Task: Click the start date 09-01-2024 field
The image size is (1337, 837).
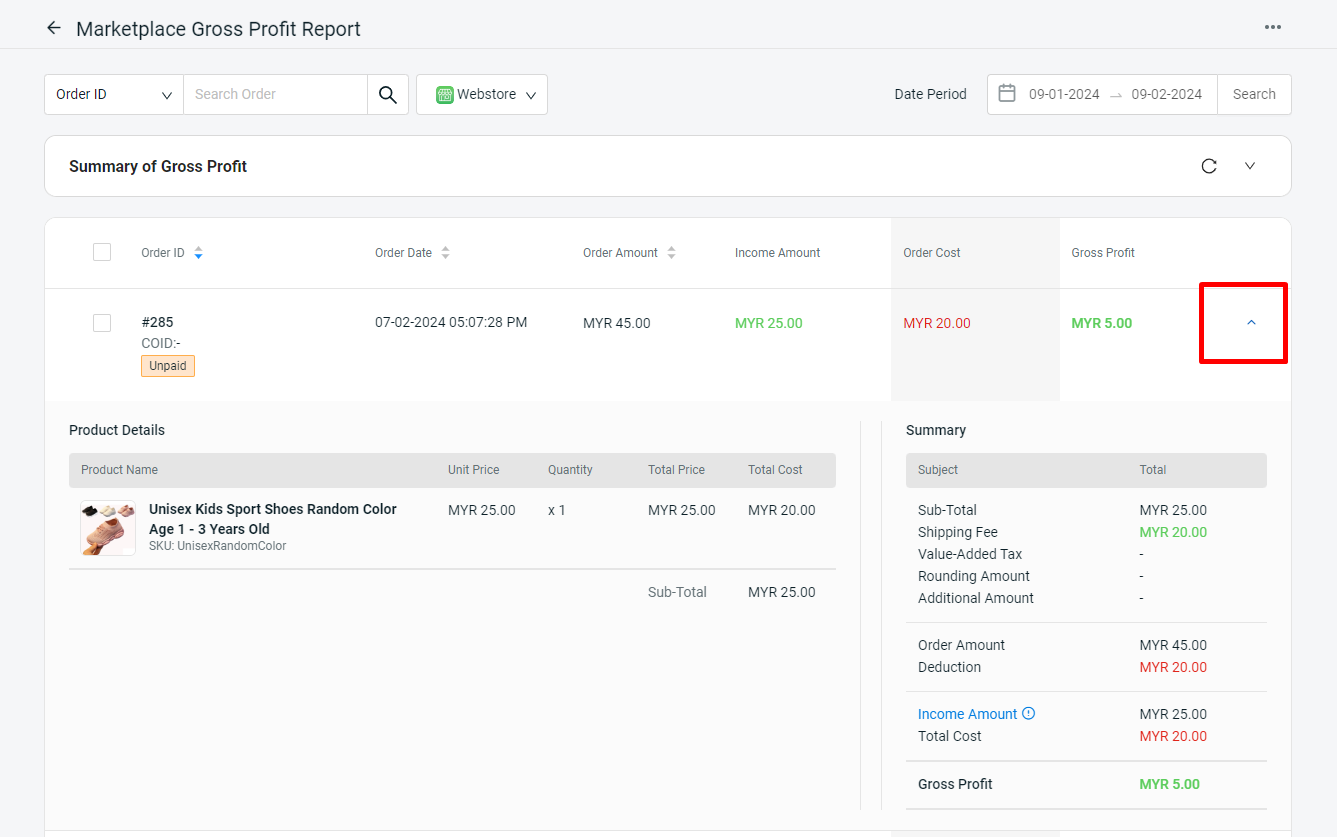Action: [x=1063, y=94]
